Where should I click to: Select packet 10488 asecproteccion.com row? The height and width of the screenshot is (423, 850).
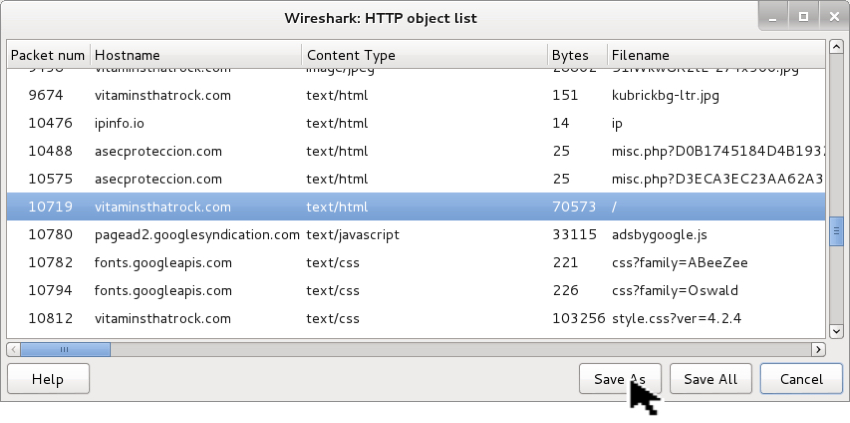[x=416, y=151]
